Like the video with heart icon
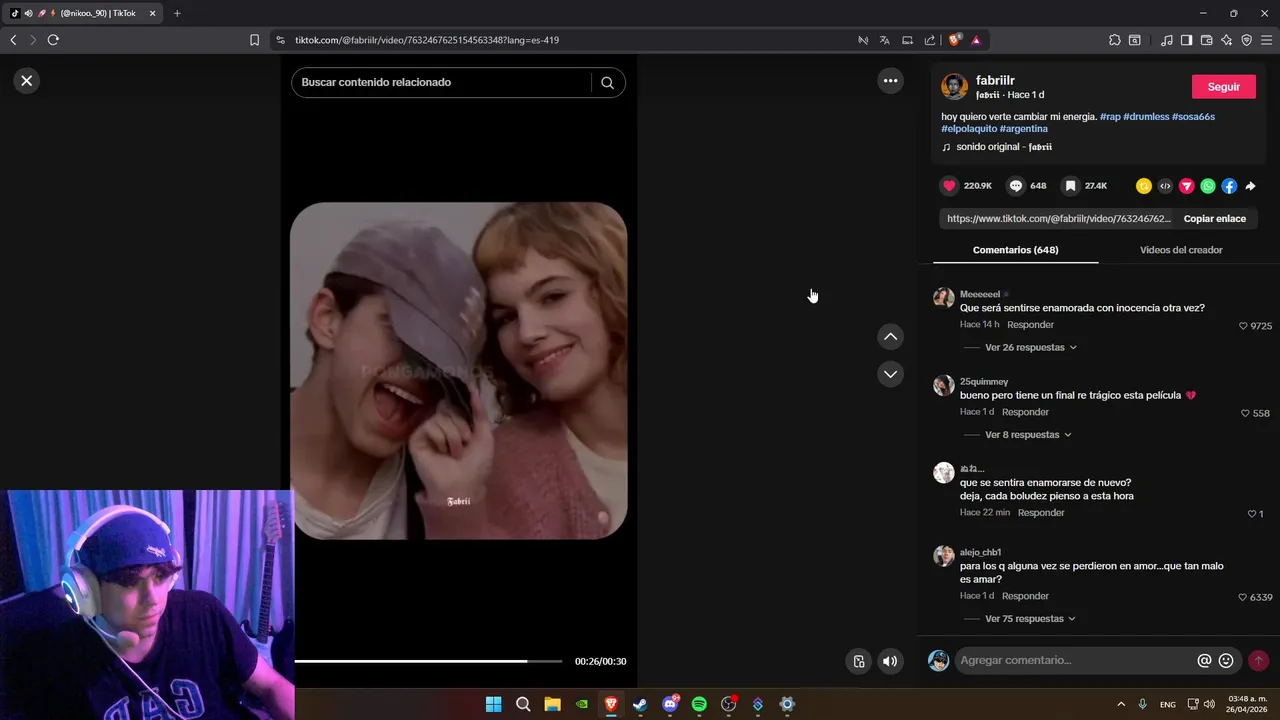1280x720 pixels. [949, 186]
